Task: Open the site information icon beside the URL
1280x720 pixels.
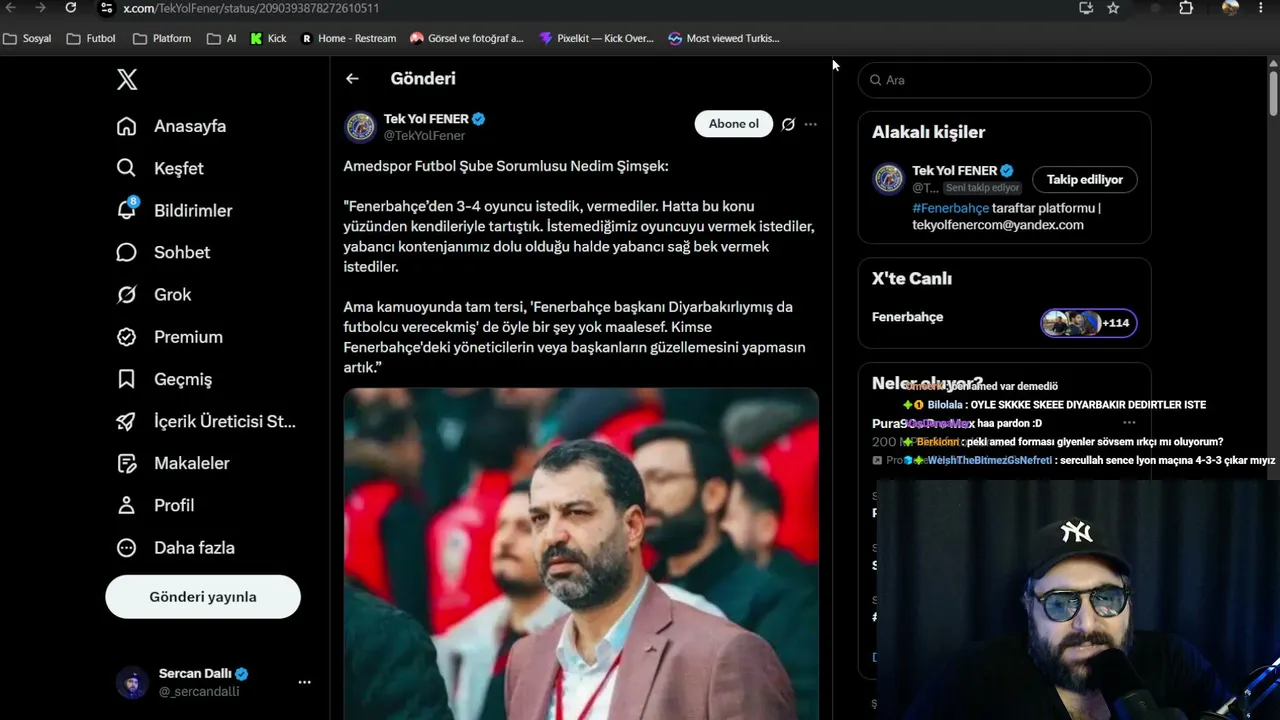Action: pyautogui.click(x=107, y=8)
